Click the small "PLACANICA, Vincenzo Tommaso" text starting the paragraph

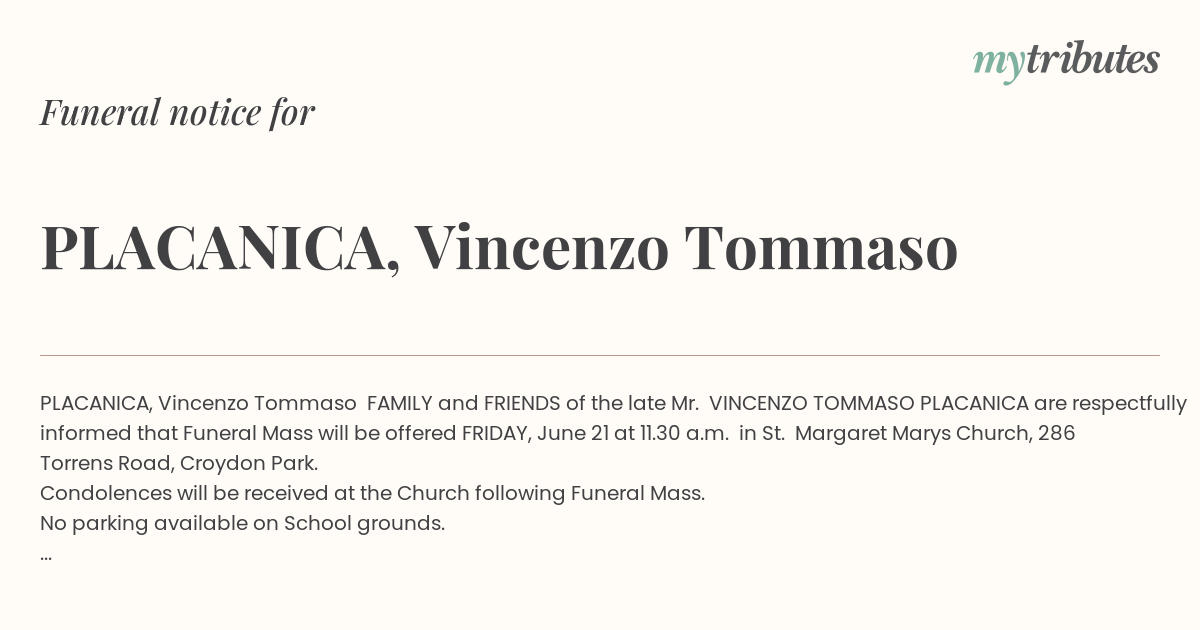(198, 403)
